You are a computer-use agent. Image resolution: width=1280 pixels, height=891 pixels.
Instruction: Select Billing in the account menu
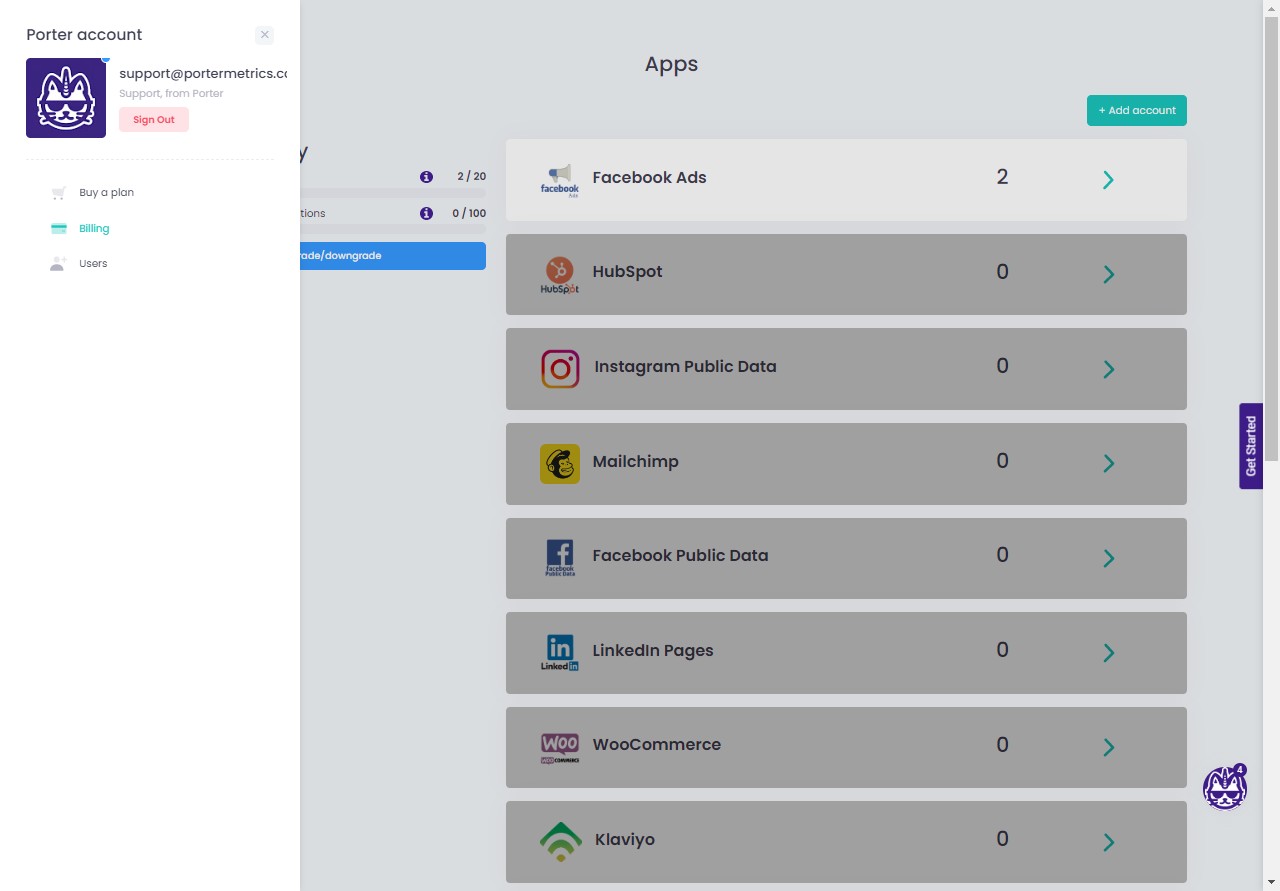click(94, 229)
